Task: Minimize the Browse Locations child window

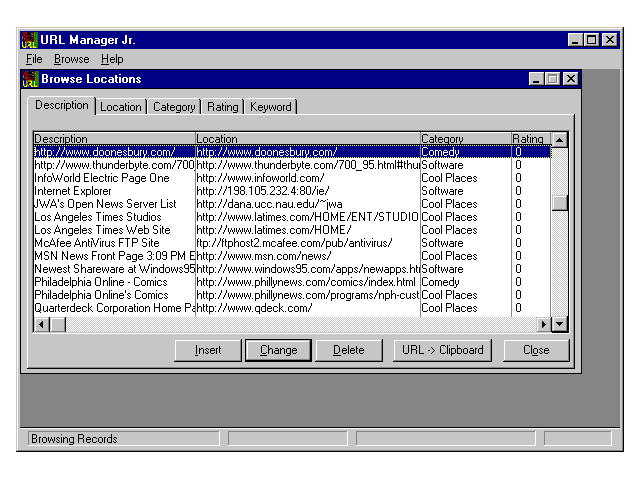Action: [537, 79]
